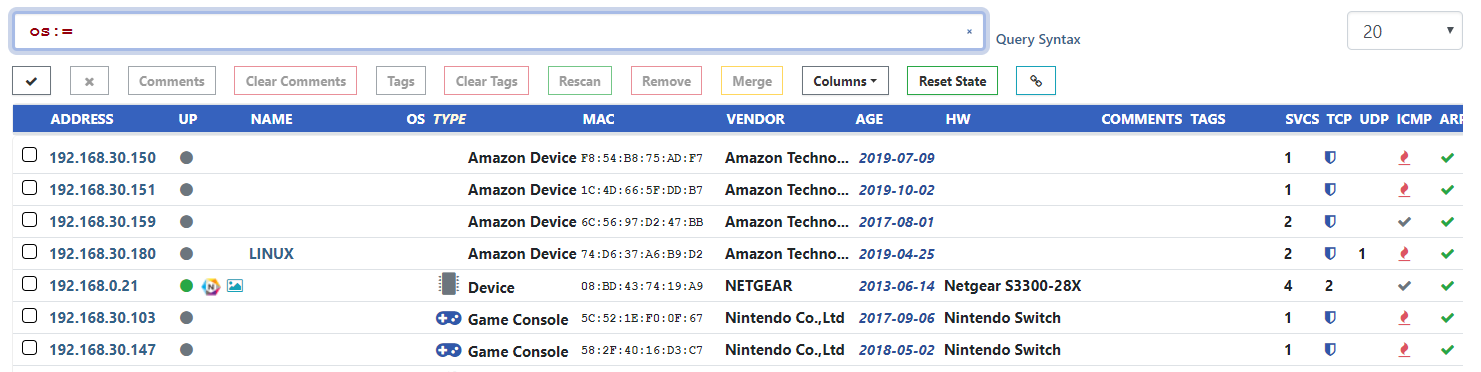
Task: Open the Query Syntax link
Action: point(1038,40)
